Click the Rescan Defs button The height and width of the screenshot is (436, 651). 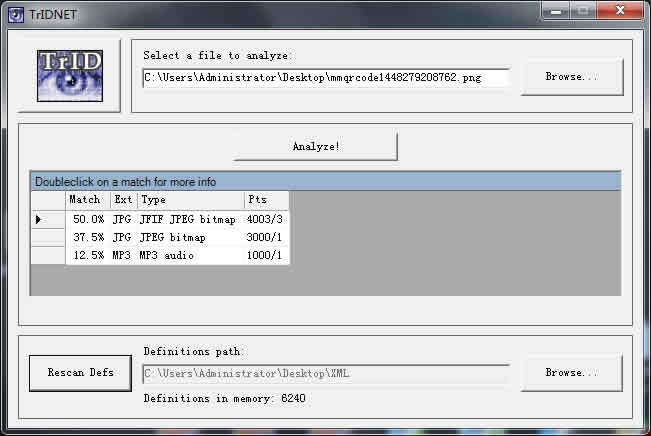coord(81,372)
